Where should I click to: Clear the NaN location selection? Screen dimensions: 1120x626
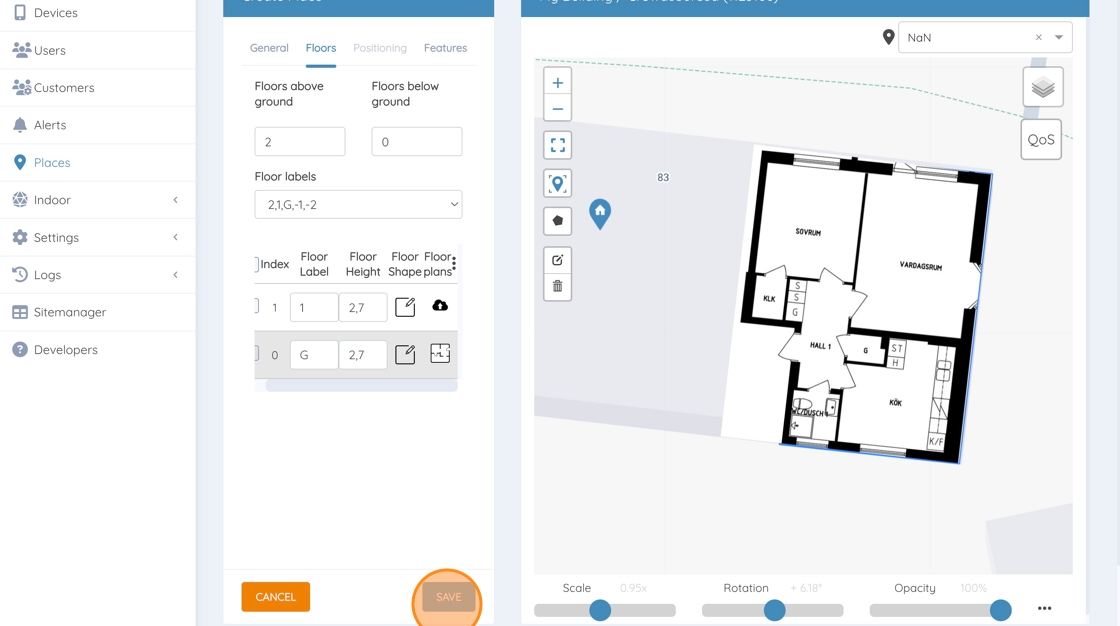click(x=1039, y=38)
